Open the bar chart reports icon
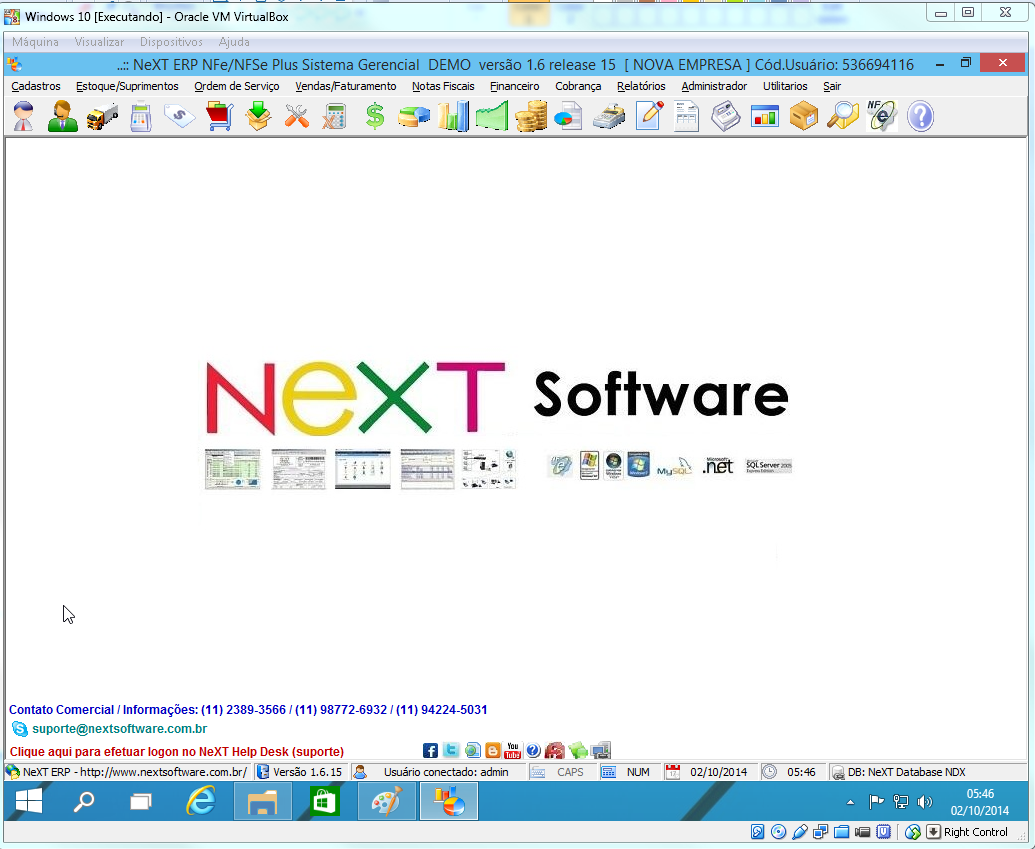This screenshot has width=1035, height=849. 452,116
